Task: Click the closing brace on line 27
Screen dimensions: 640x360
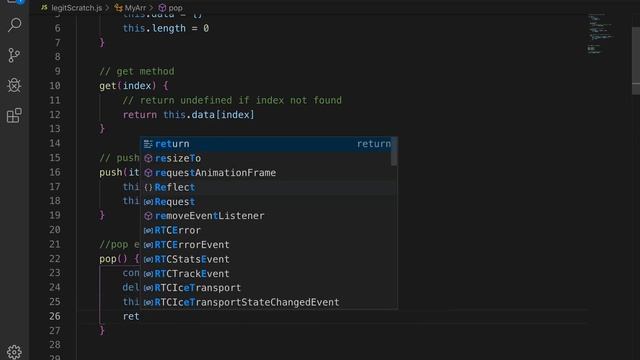Action: [102, 330]
